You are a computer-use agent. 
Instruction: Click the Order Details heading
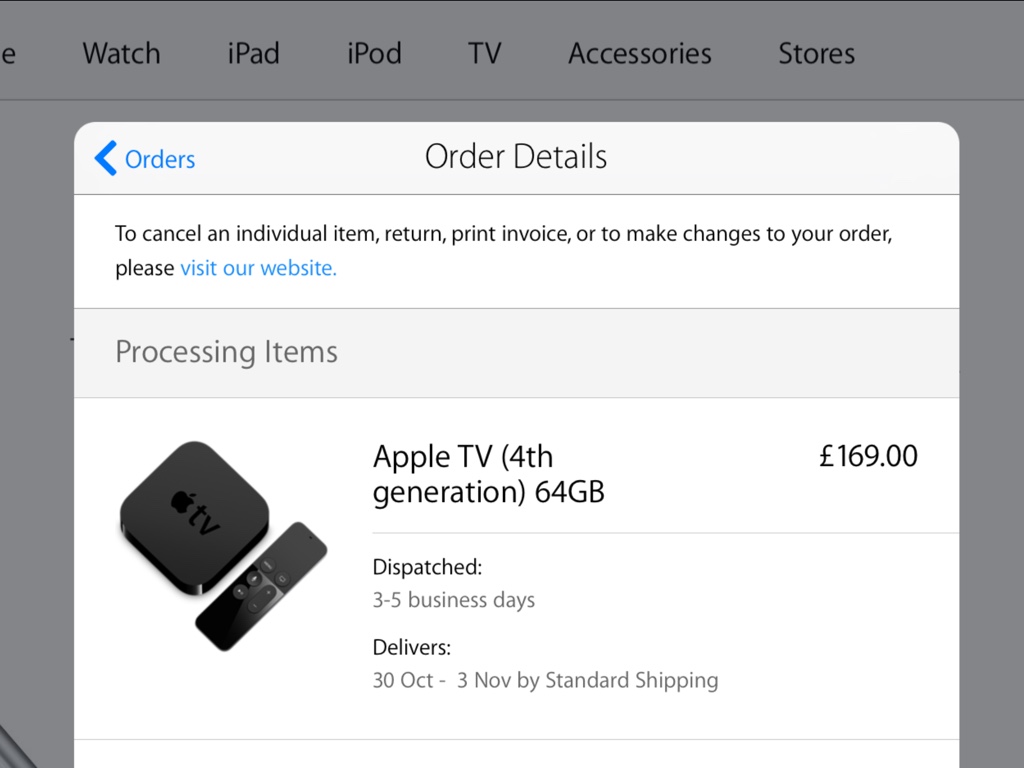tap(515, 157)
